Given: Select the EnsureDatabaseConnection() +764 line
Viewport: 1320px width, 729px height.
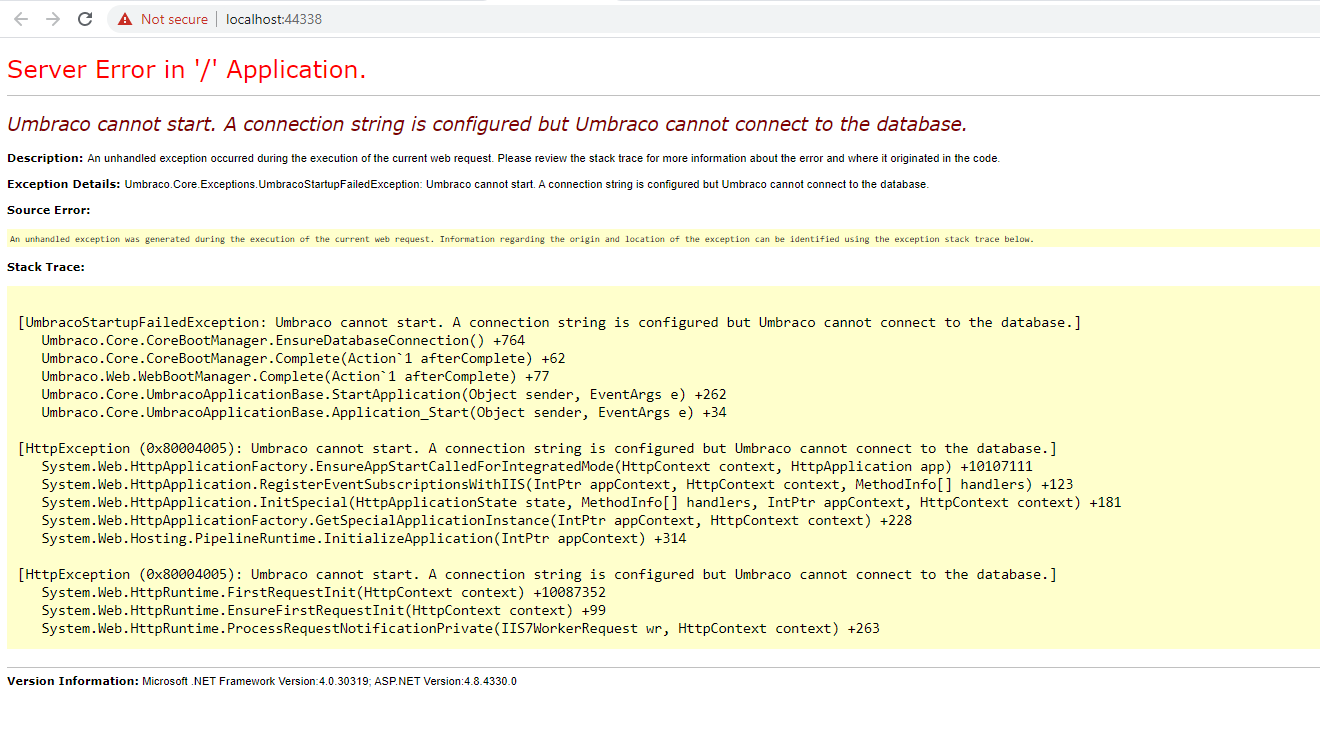Looking at the screenshot, I should pos(283,340).
